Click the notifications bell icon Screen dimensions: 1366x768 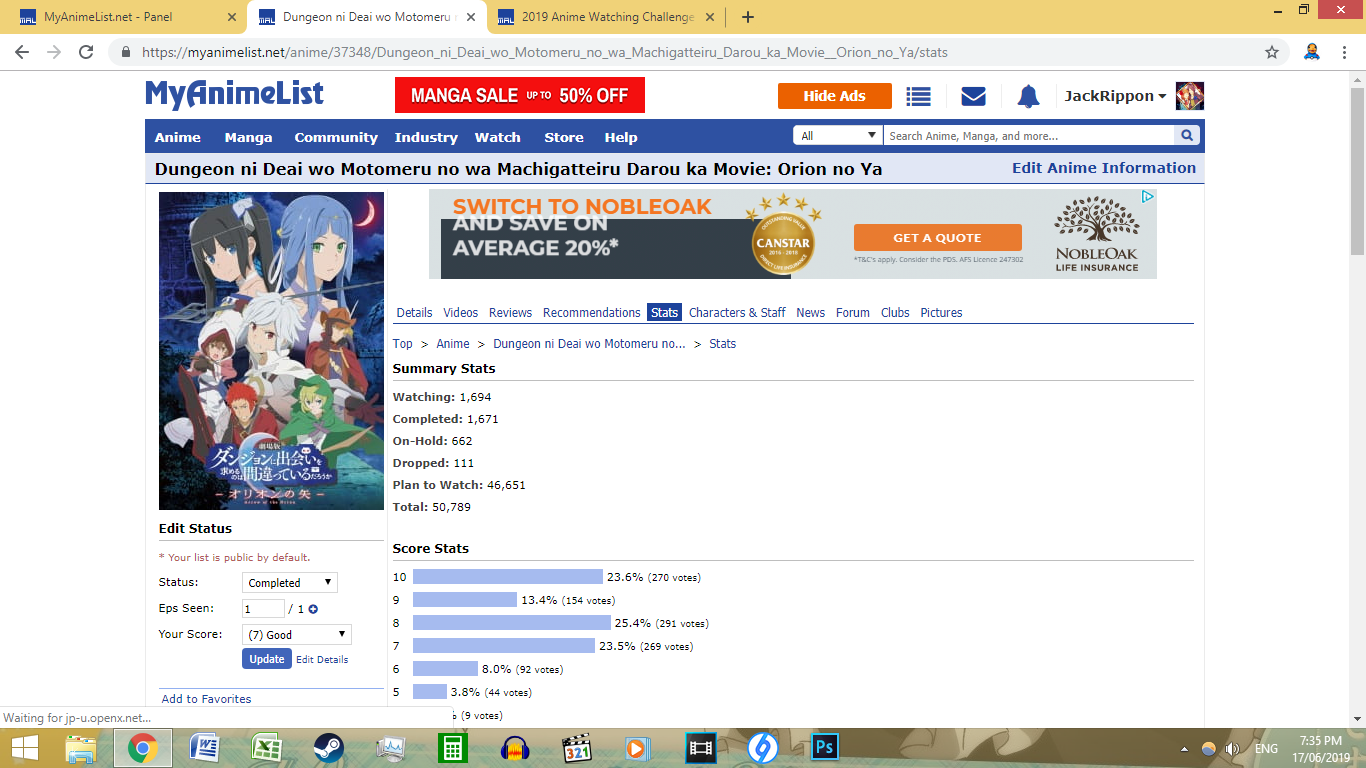pos(1028,96)
